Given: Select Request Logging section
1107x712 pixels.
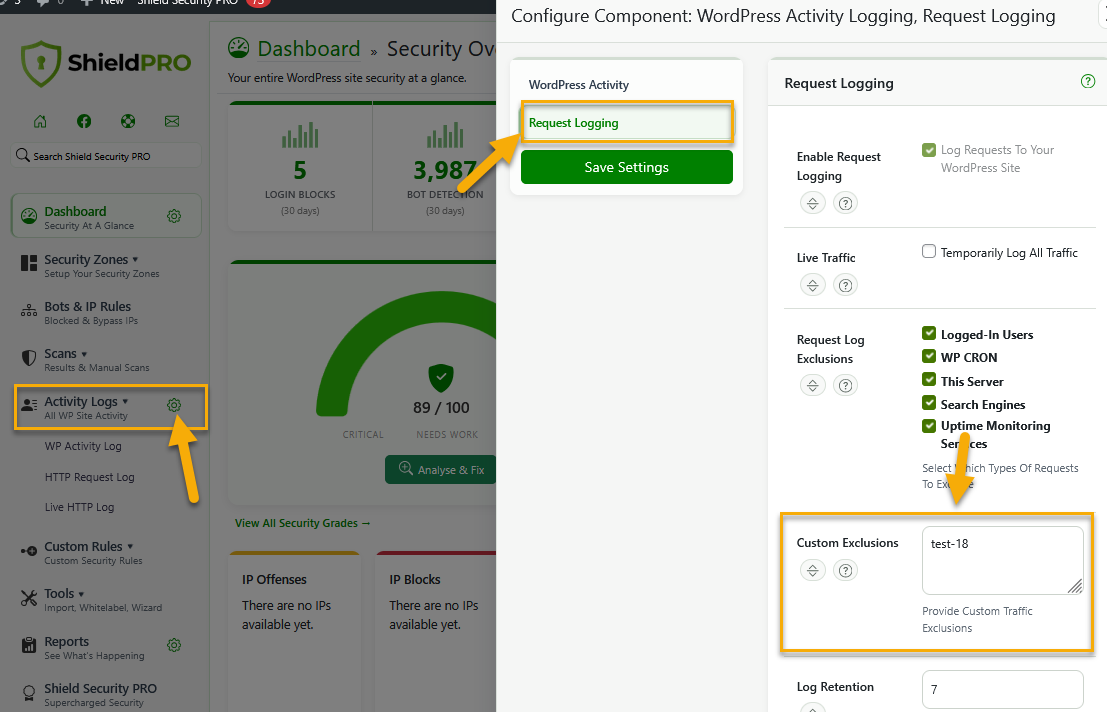Looking at the screenshot, I should (x=627, y=123).
